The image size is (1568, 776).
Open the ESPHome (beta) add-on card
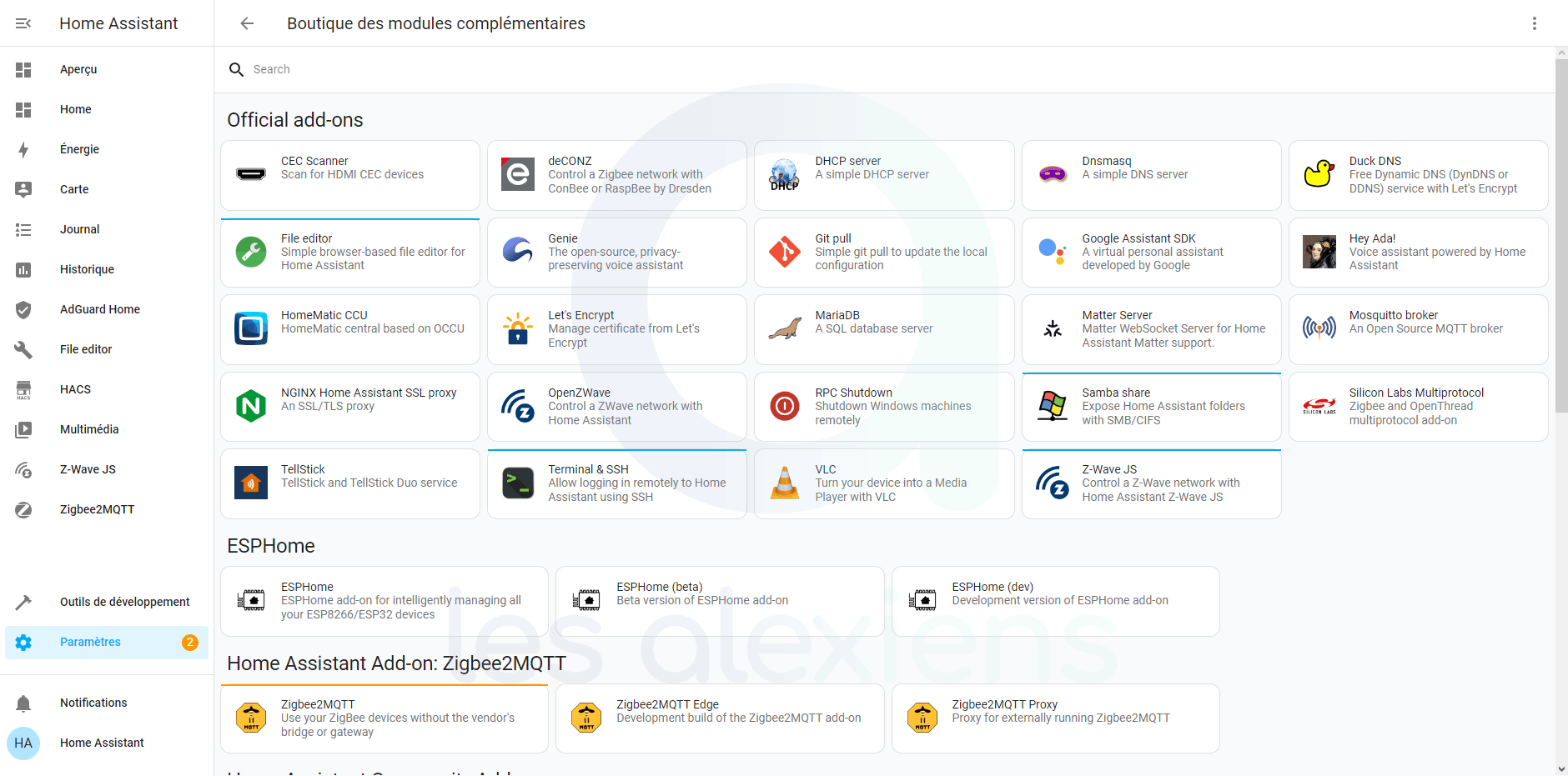pyautogui.click(x=720, y=601)
